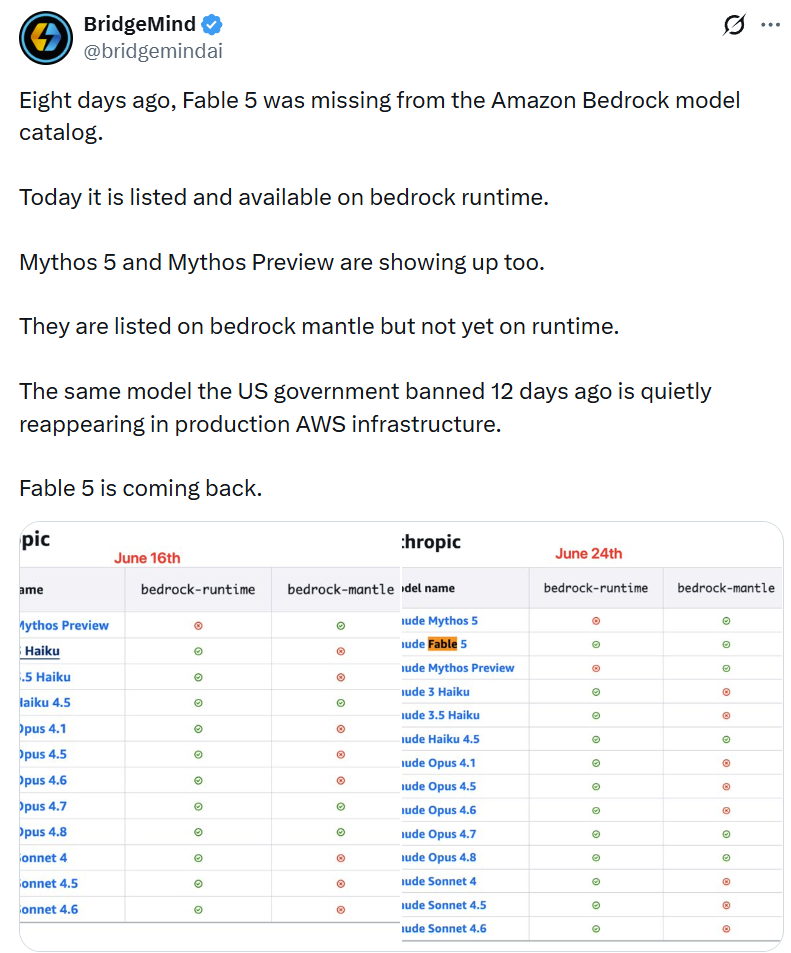
Task: Open Claude Sonnet 4.5 link in right table
Action: 444,905
